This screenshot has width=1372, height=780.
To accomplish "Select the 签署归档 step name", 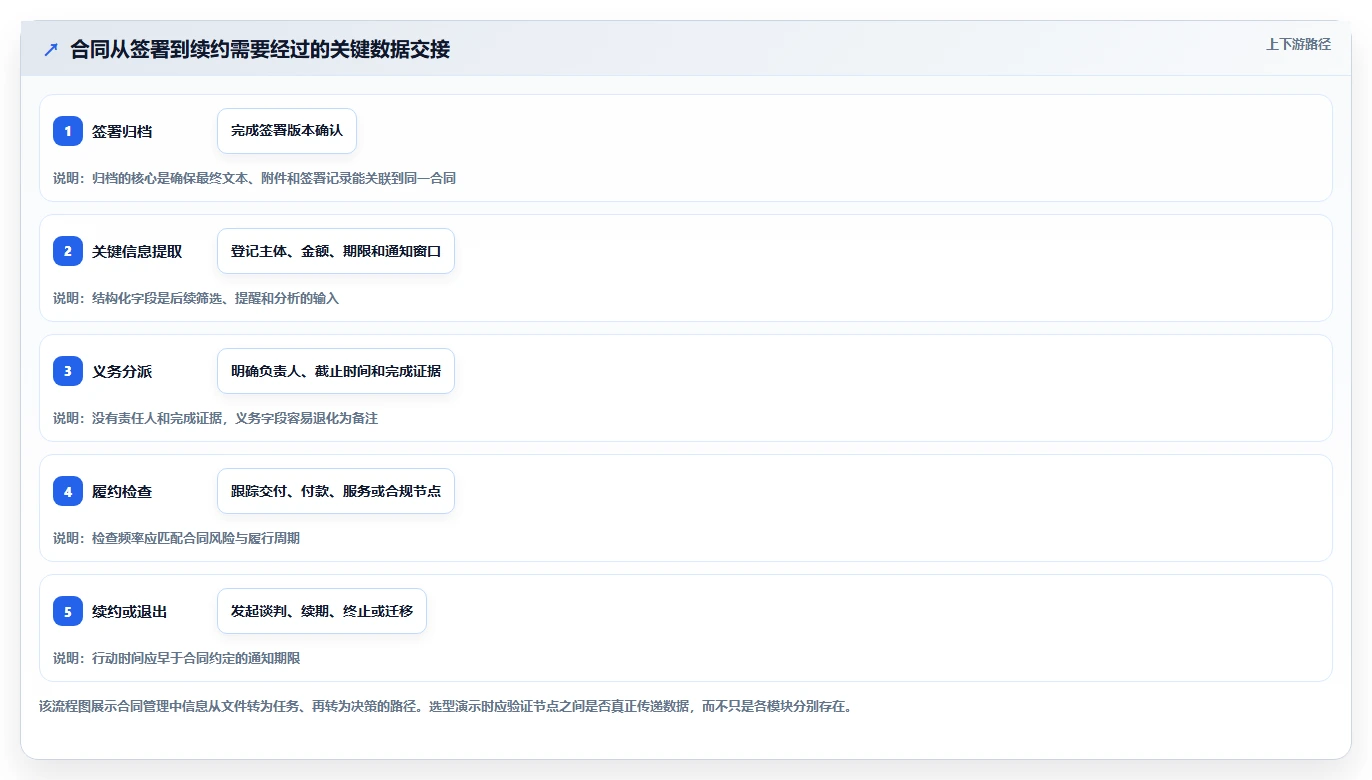I will click(x=122, y=131).
